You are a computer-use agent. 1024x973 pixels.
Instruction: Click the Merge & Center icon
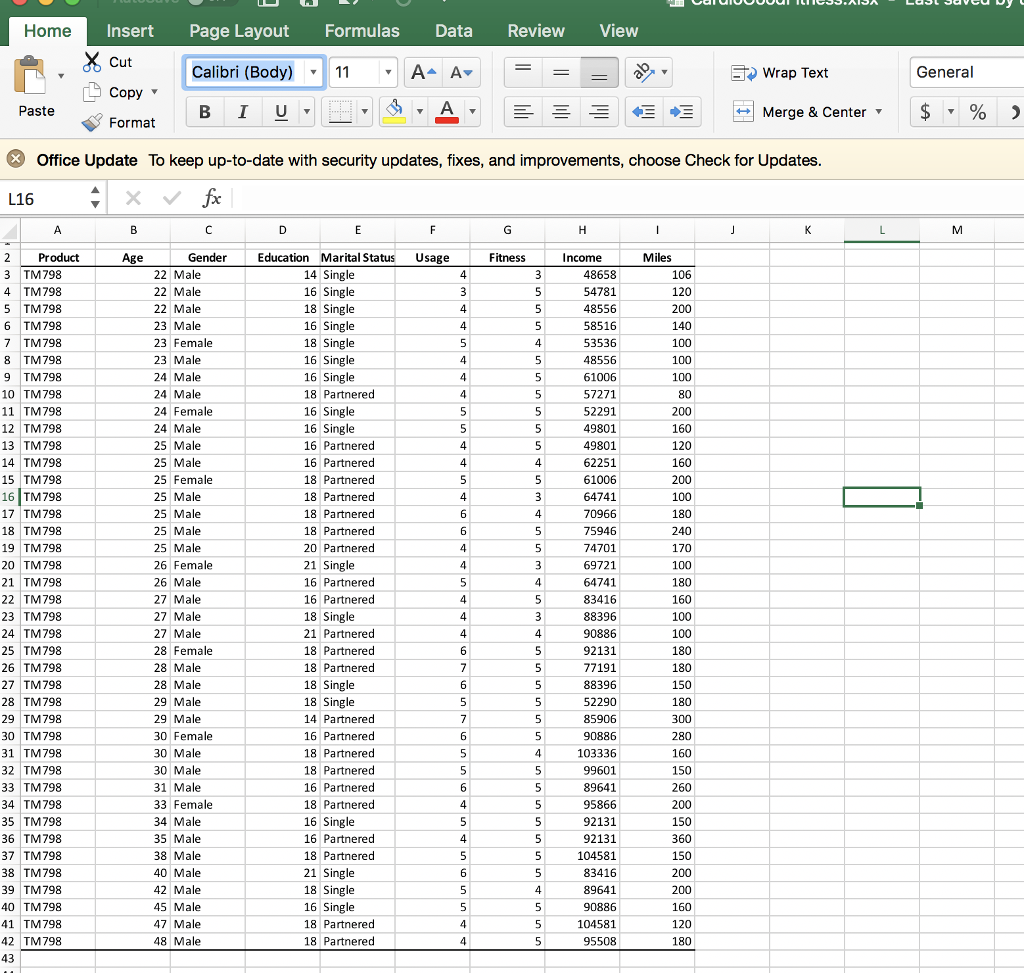pyautogui.click(x=743, y=112)
